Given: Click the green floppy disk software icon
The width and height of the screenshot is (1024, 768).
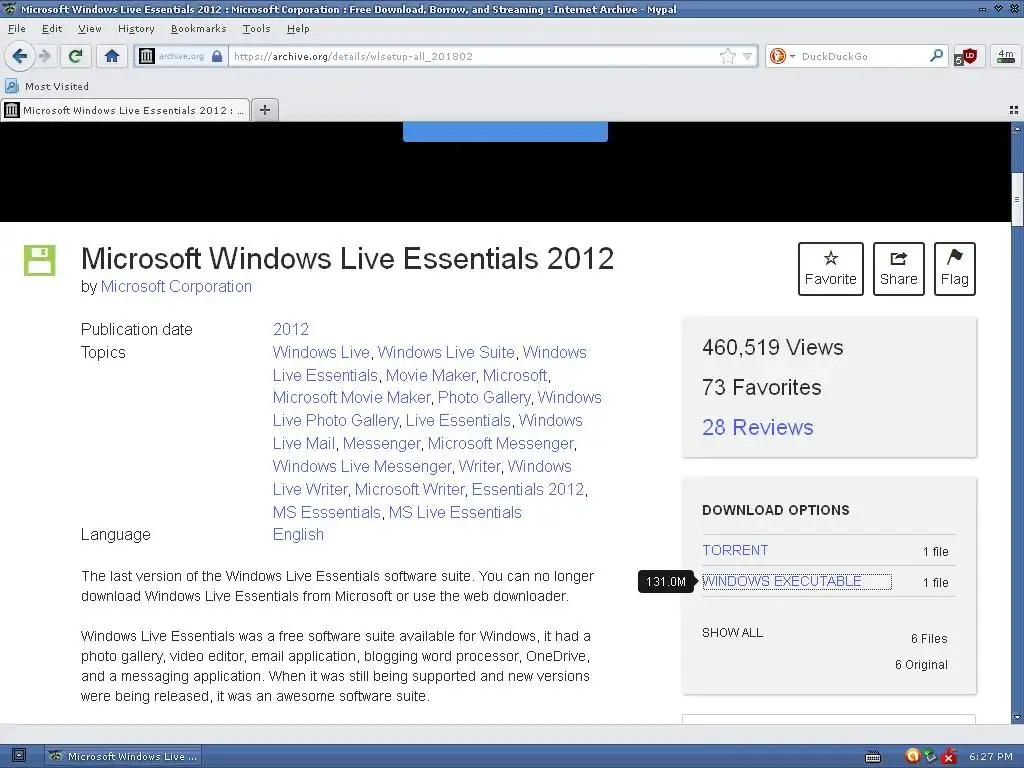Looking at the screenshot, I should tap(40, 261).
